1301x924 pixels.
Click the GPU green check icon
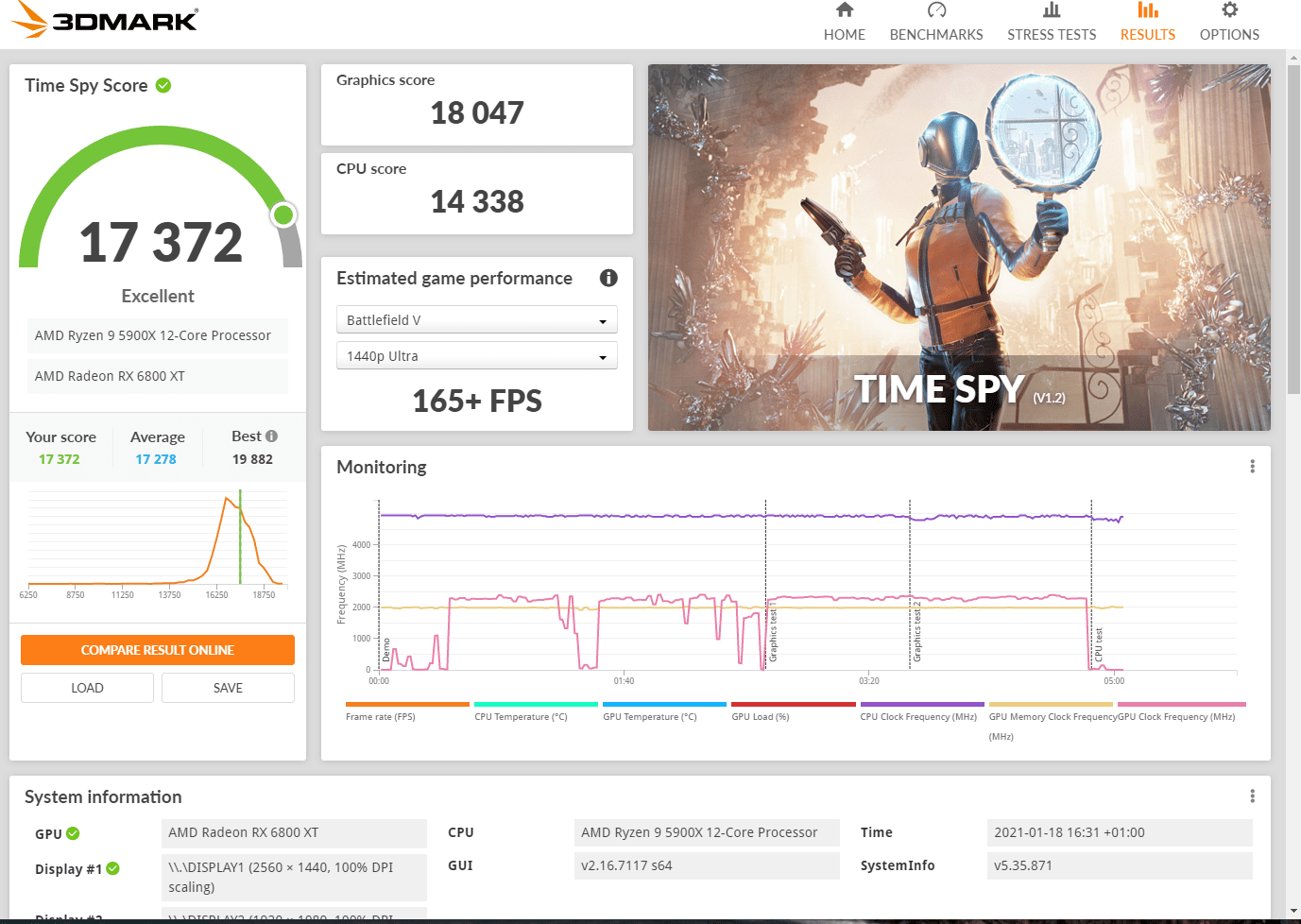point(73,833)
